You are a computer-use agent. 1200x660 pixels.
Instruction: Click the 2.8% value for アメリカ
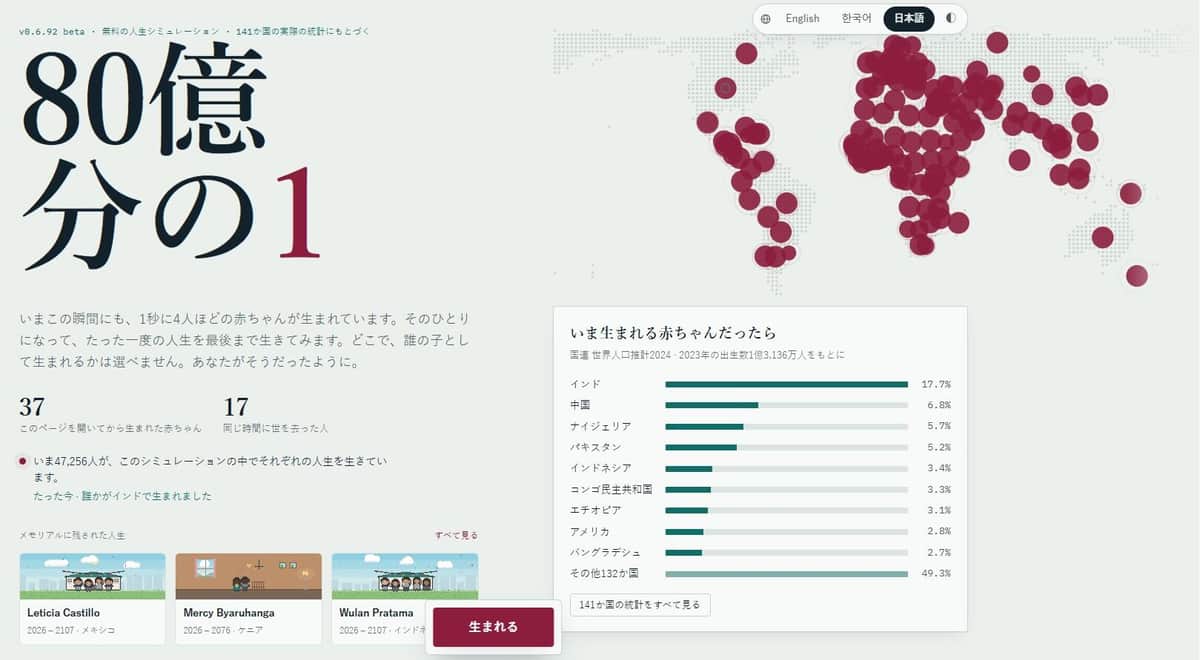pyautogui.click(x=938, y=531)
